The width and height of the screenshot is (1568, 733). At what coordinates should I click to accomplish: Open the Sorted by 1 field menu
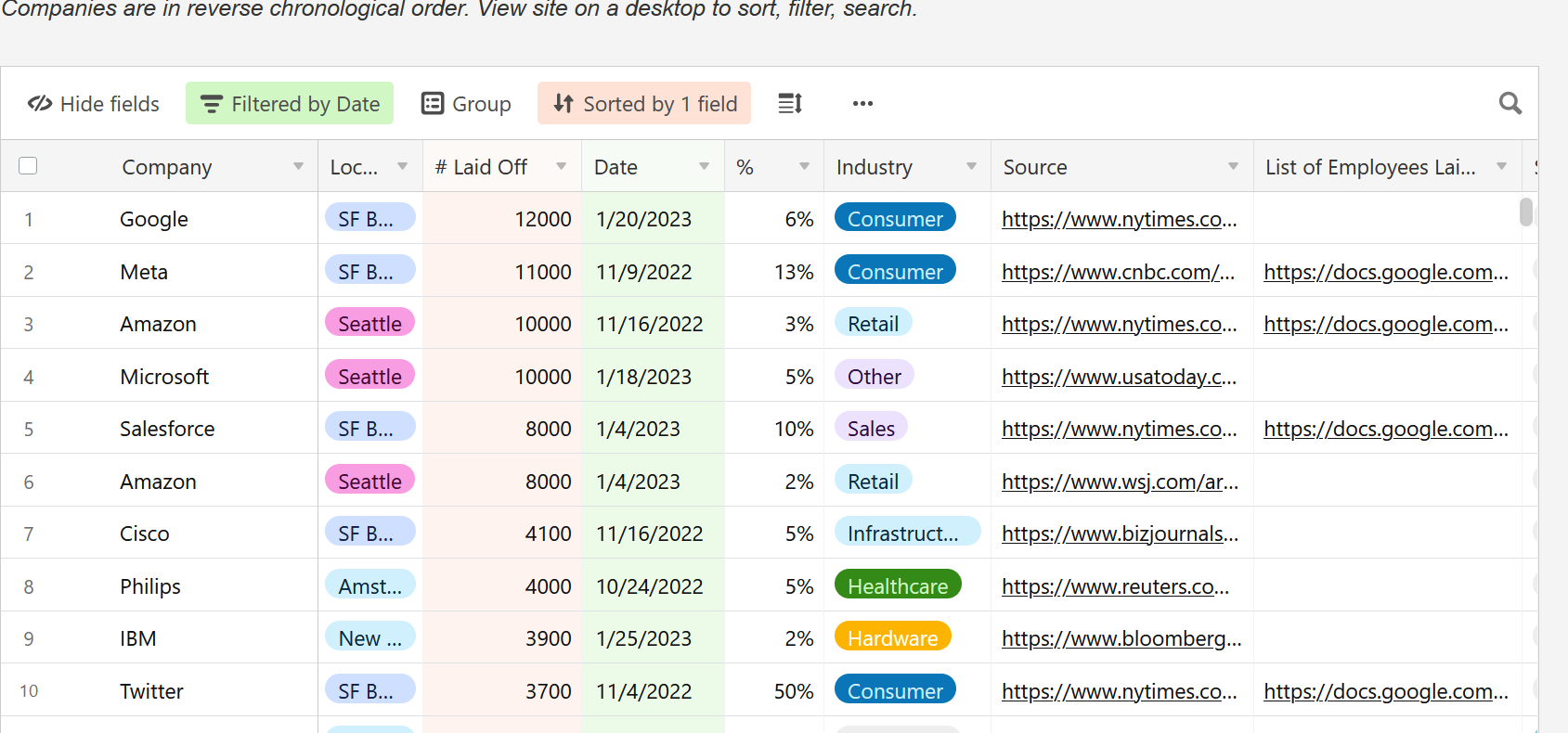click(644, 103)
